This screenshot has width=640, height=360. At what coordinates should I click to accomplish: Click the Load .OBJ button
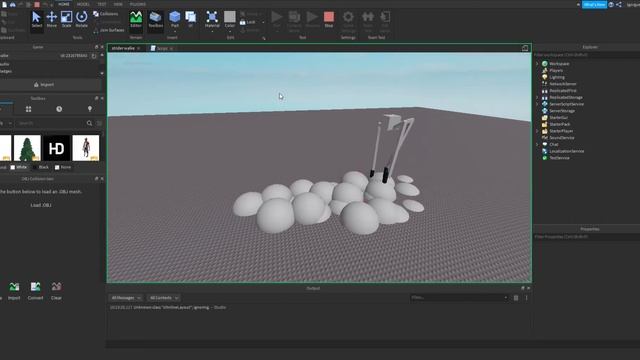41,205
